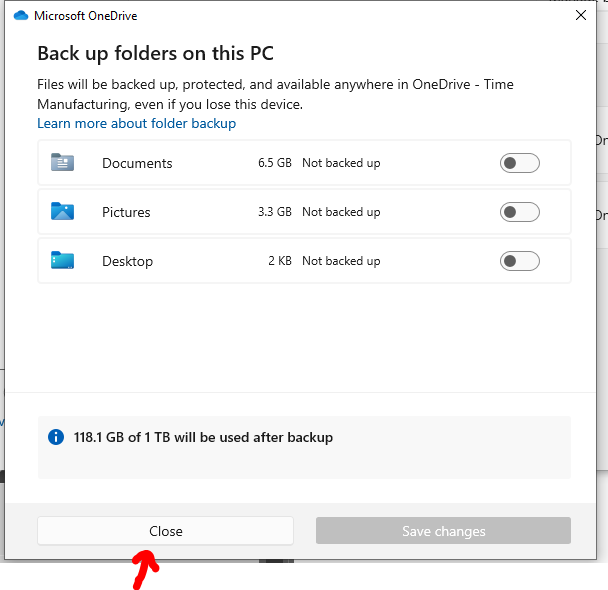Turn on the Documents backup toggle

tap(520, 163)
